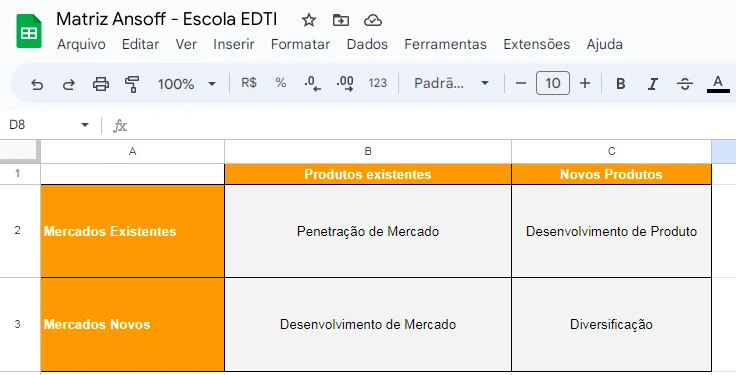Click the undo arrow icon
The height and width of the screenshot is (375, 736).
click(x=37, y=84)
